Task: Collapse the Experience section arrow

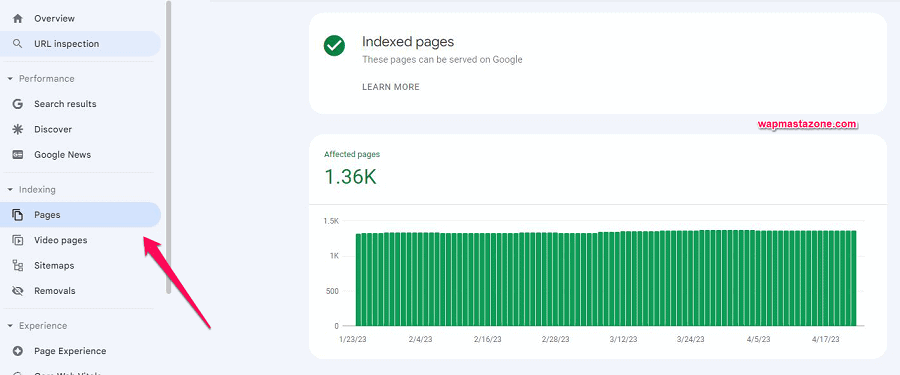Action: pos(10,326)
